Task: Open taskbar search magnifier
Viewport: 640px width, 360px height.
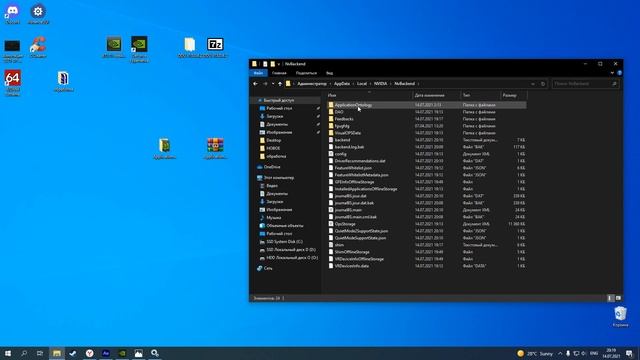Action: [x=24, y=353]
